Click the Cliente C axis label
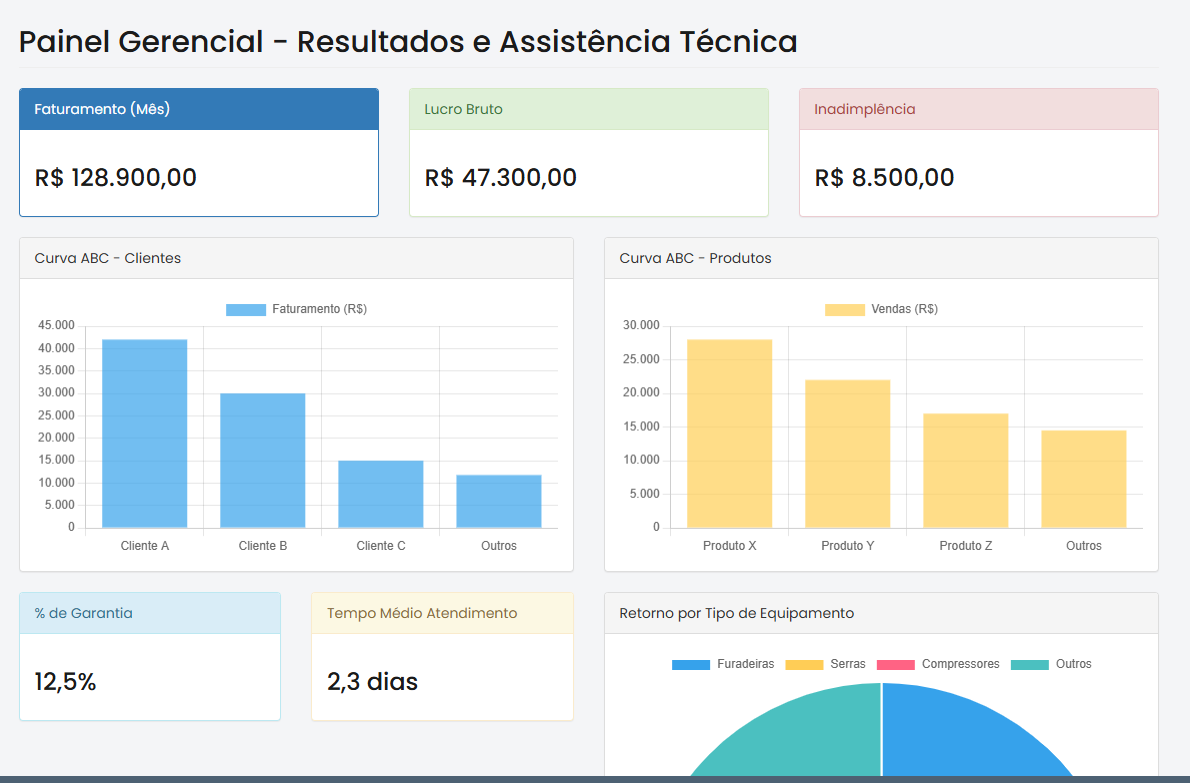1190x783 pixels. point(381,546)
